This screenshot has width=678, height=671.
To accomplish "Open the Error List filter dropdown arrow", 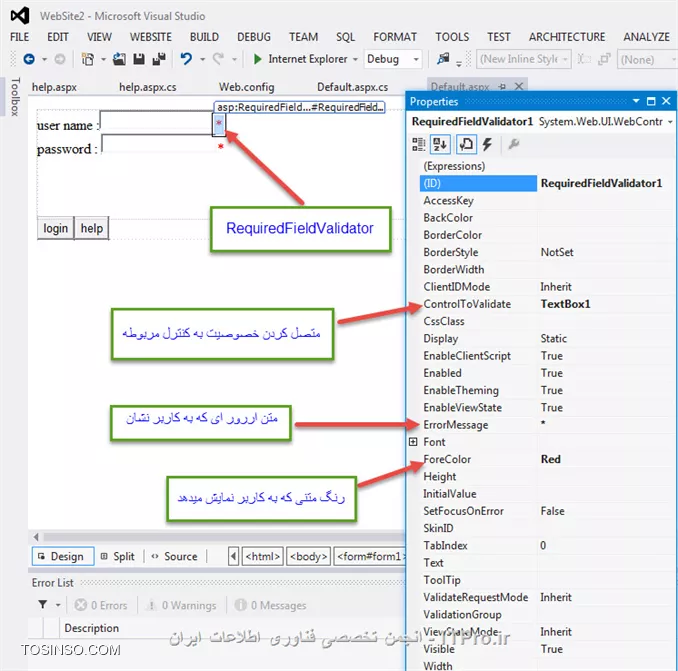I will coord(58,605).
